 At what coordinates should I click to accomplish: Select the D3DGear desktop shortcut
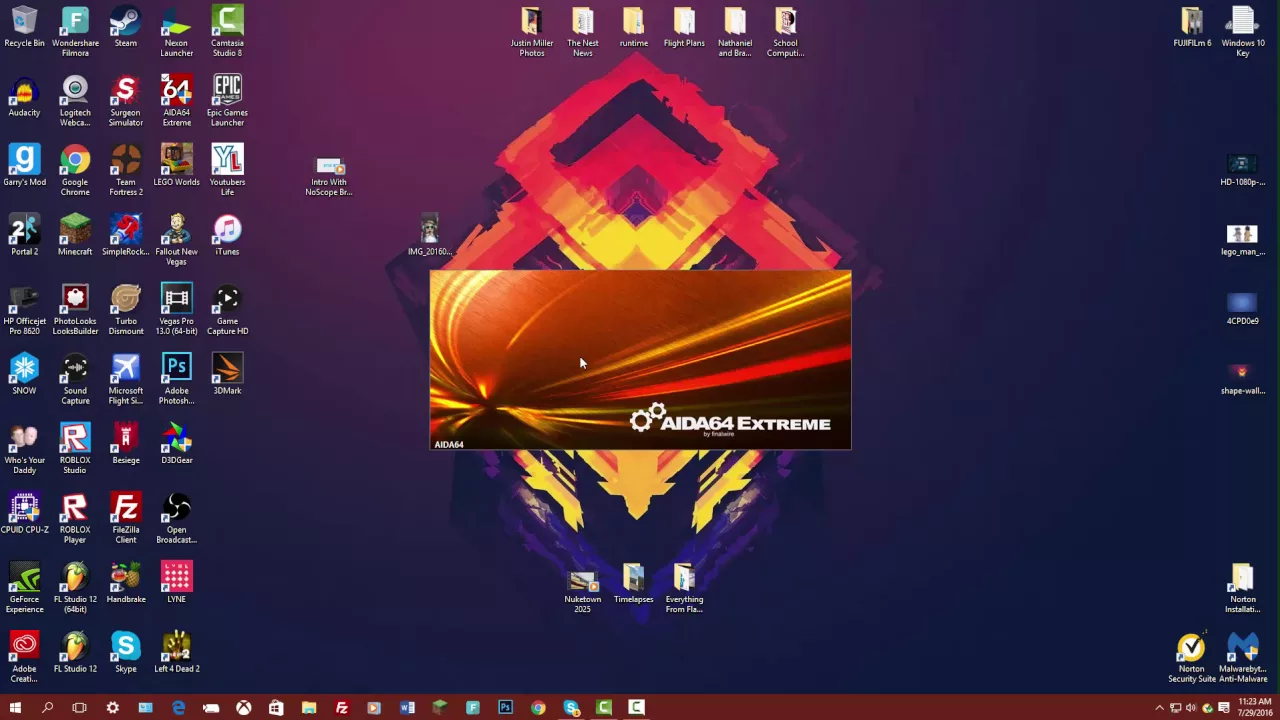tap(176, 445)
